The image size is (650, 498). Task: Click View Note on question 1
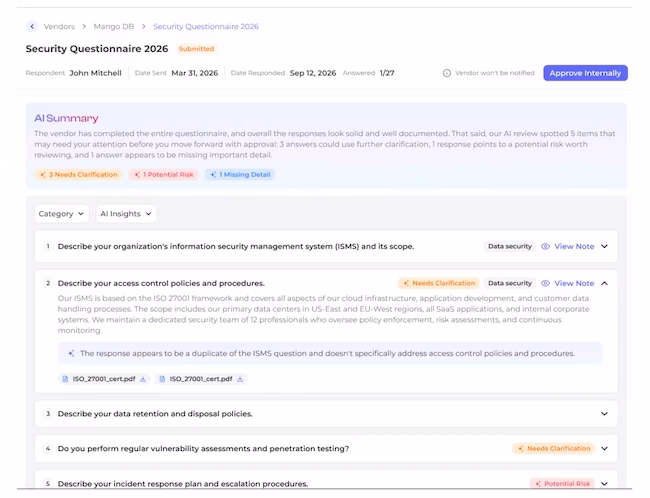click(574, 246)
